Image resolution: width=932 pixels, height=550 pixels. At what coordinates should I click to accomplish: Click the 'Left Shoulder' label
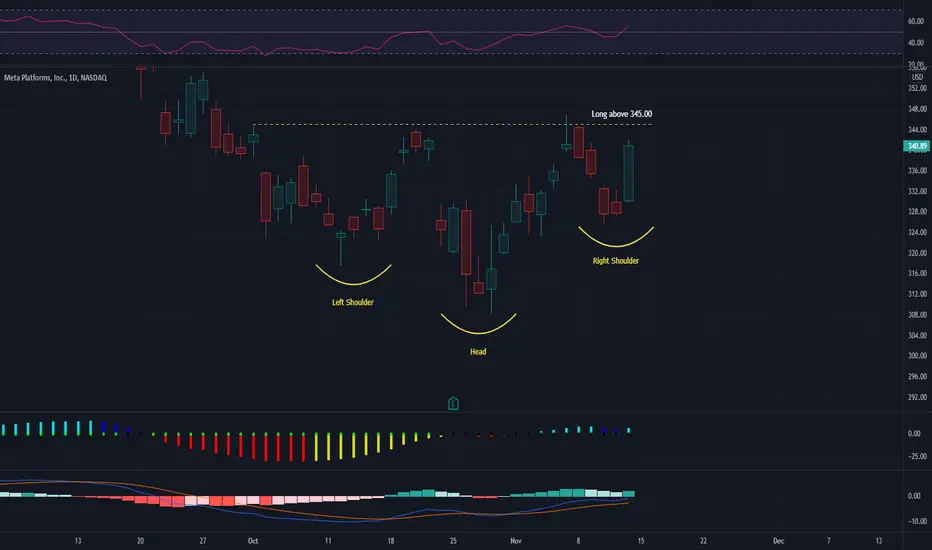(352, 303)
